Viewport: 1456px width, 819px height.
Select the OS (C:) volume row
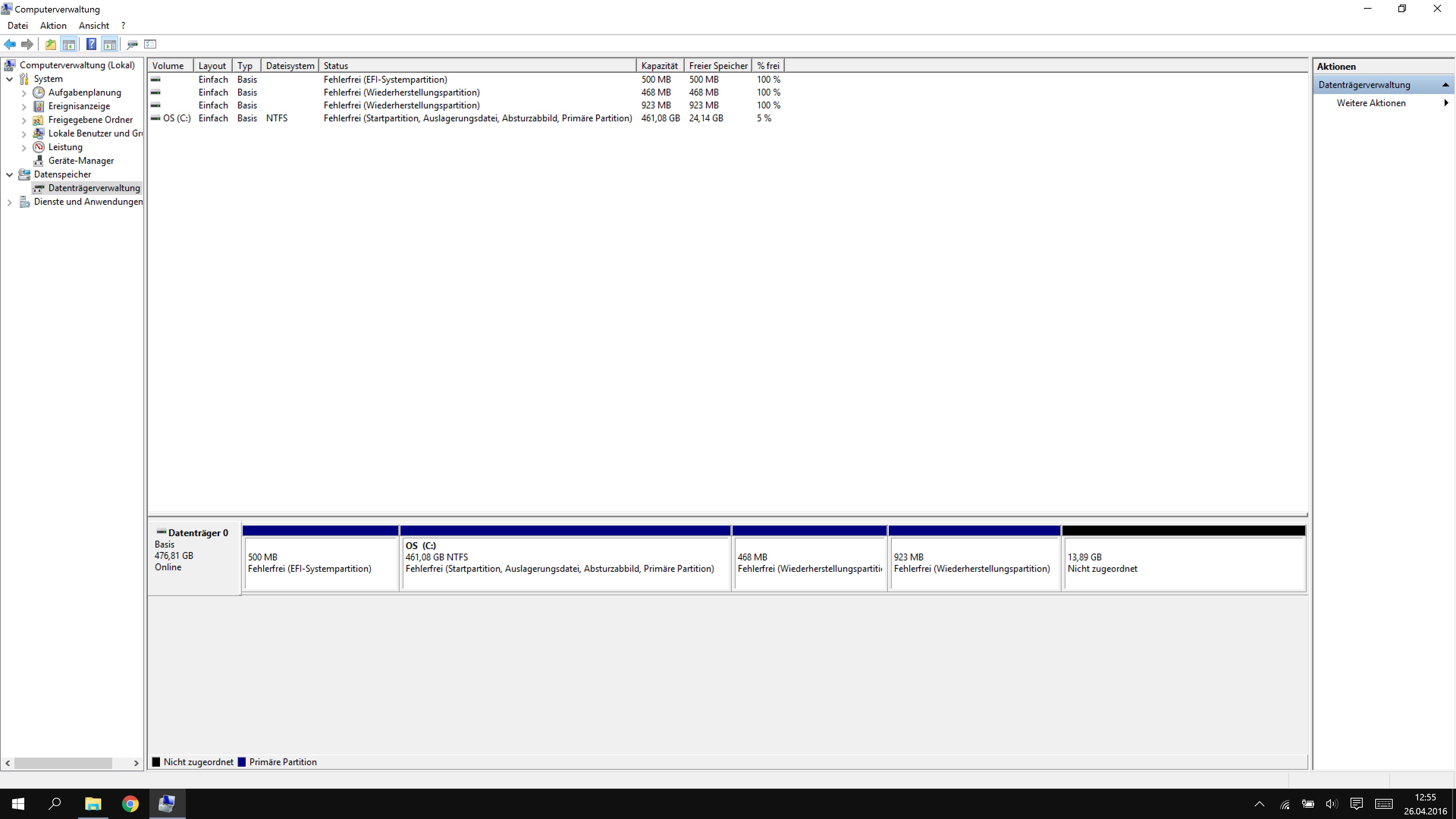click(x=466, y=118)
